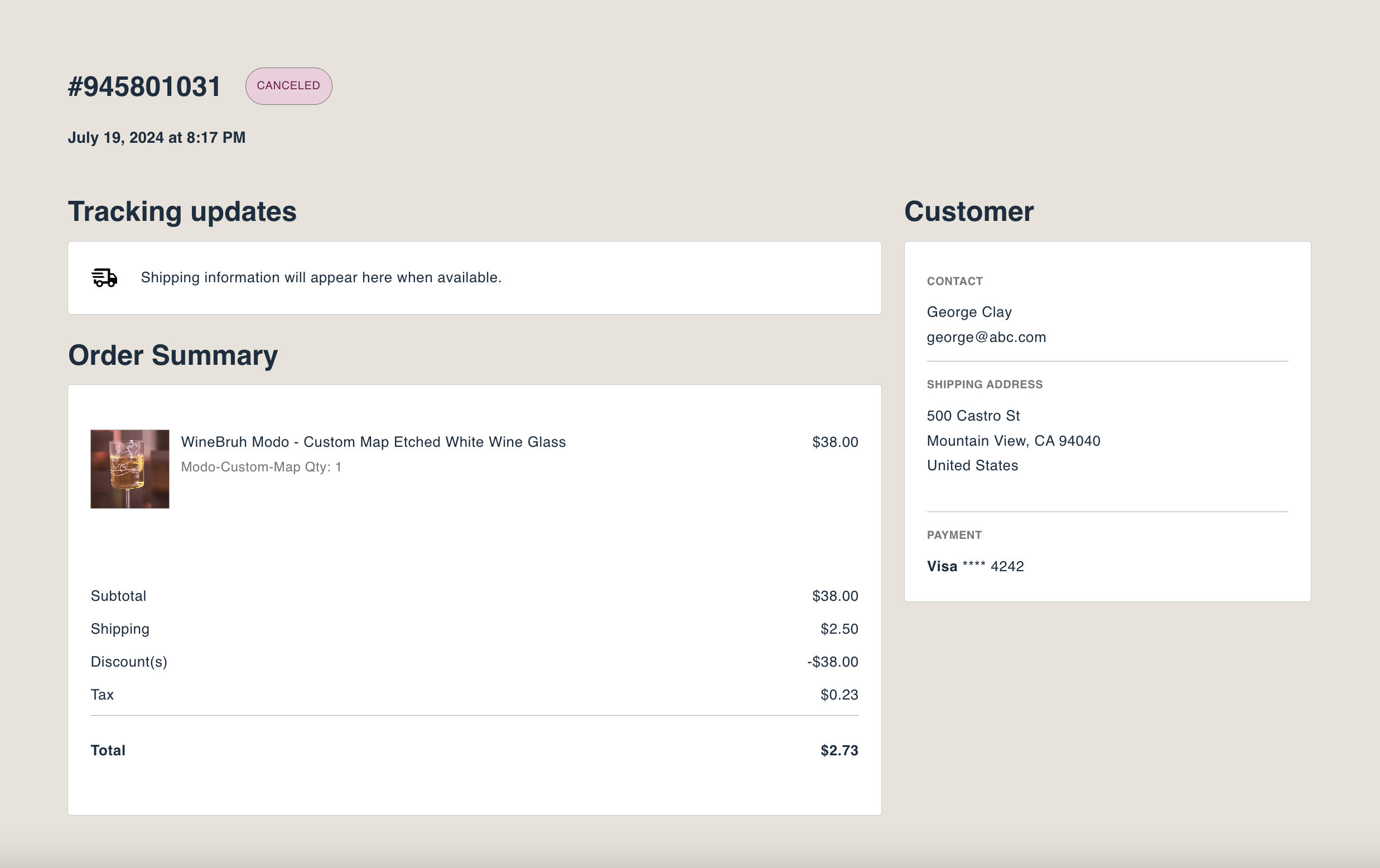1380x868 pixels.
Task: Click the CANCELED status badge
Action: coord(288,86)
